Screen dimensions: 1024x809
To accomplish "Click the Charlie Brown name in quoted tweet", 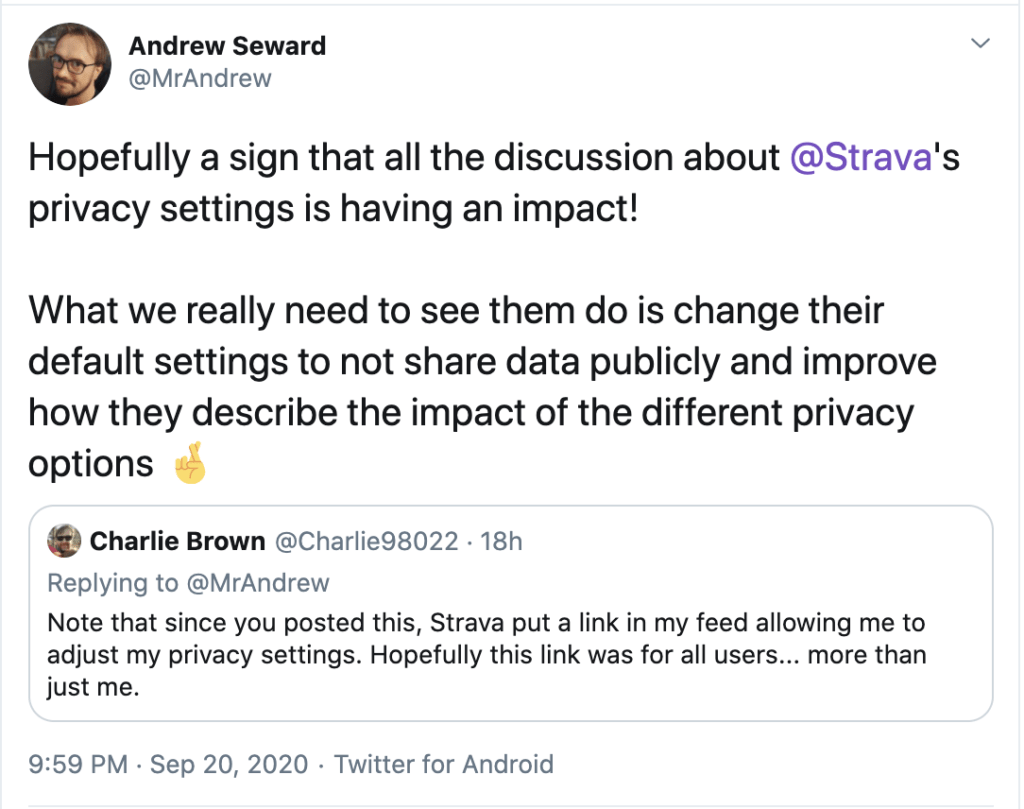I will 177,542.
